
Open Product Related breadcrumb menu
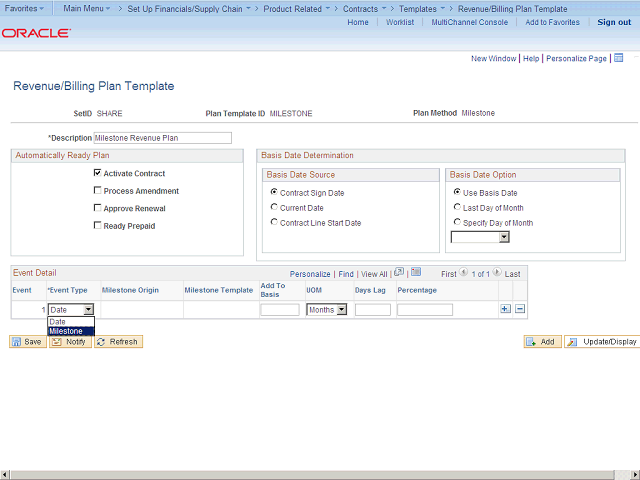point(296,9)
